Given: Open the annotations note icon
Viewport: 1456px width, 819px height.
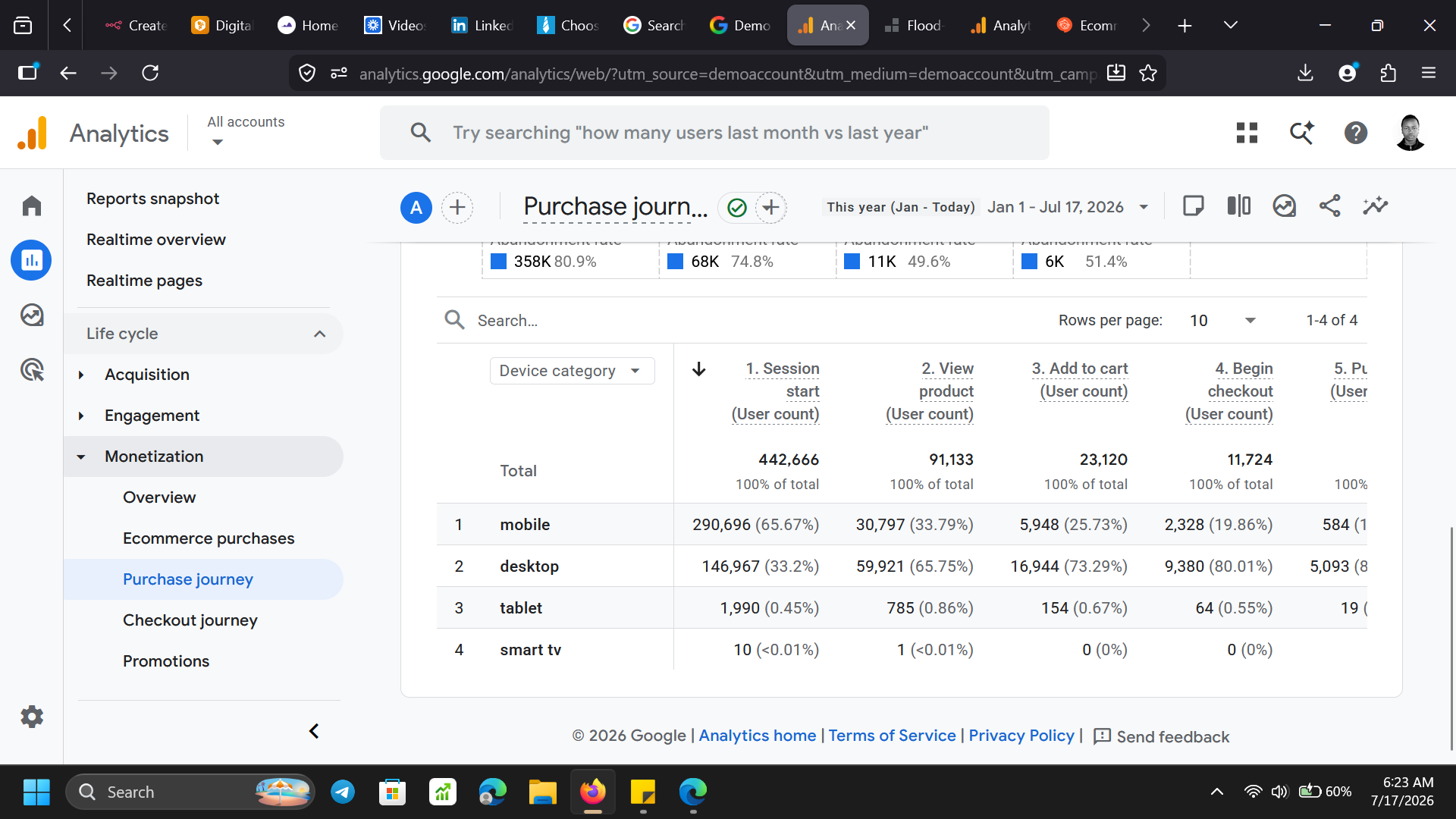Looking at the screenshot, I should click(x=1194, y=206).
